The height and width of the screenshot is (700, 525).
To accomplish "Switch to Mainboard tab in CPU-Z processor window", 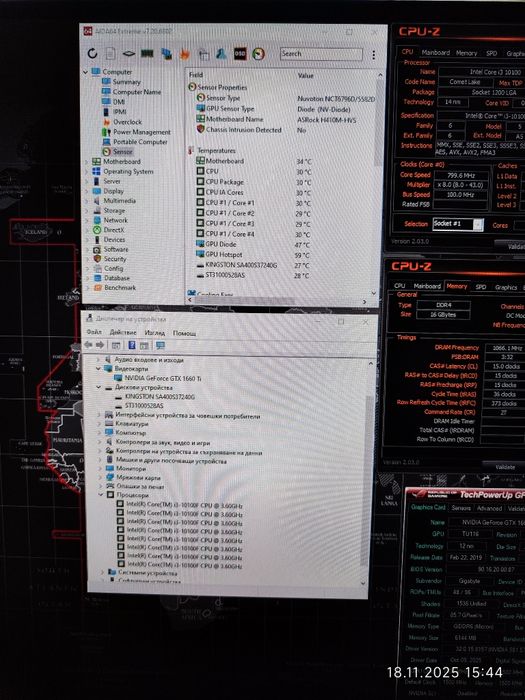I will coord(436,53).
